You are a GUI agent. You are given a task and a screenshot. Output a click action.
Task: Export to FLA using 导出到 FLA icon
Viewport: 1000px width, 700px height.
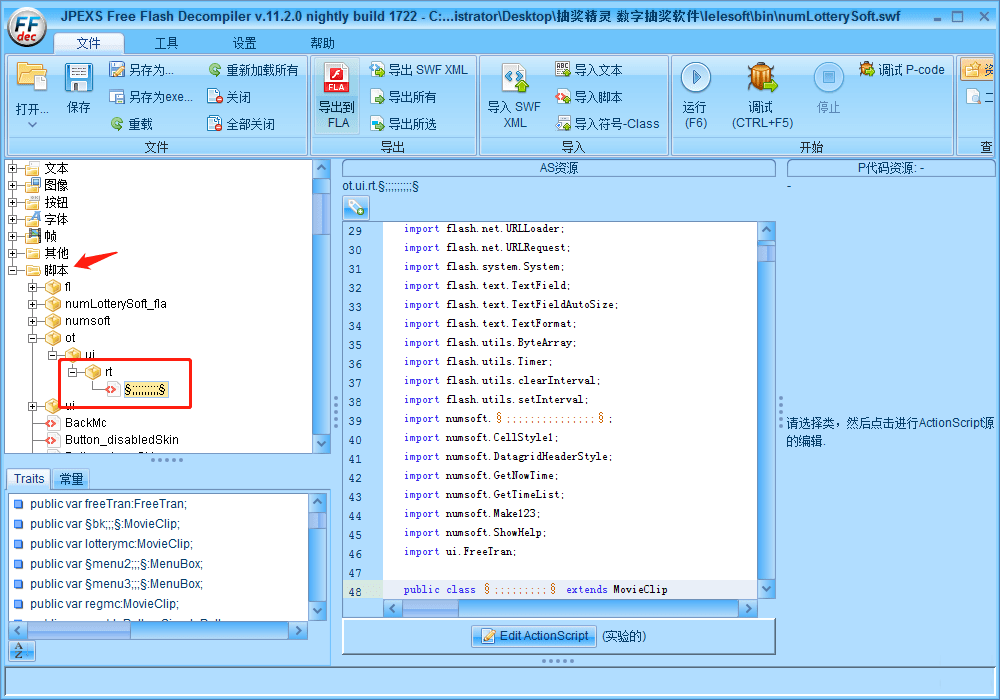337,96
